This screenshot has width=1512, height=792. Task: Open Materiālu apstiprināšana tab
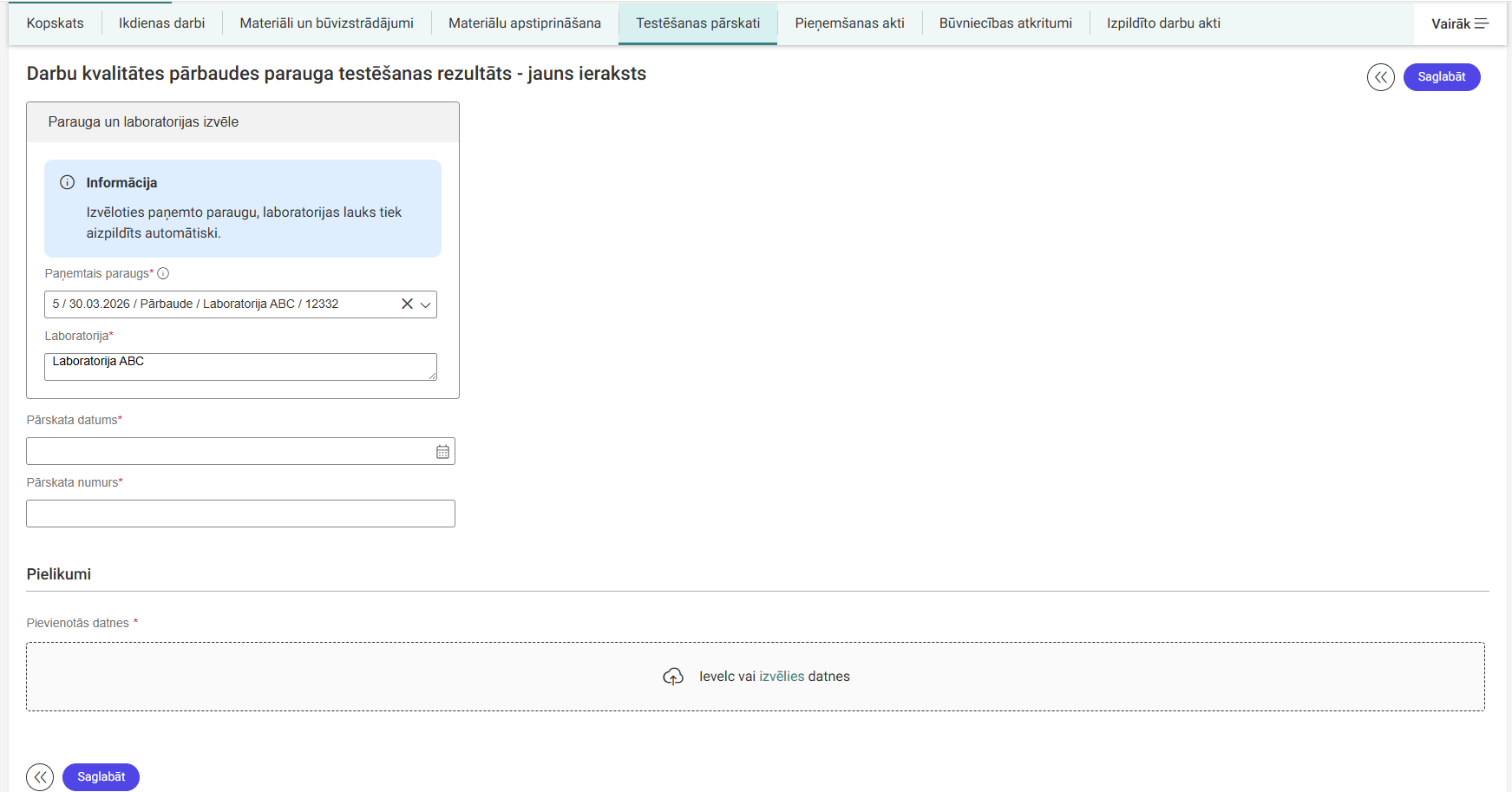click(525, 23)
